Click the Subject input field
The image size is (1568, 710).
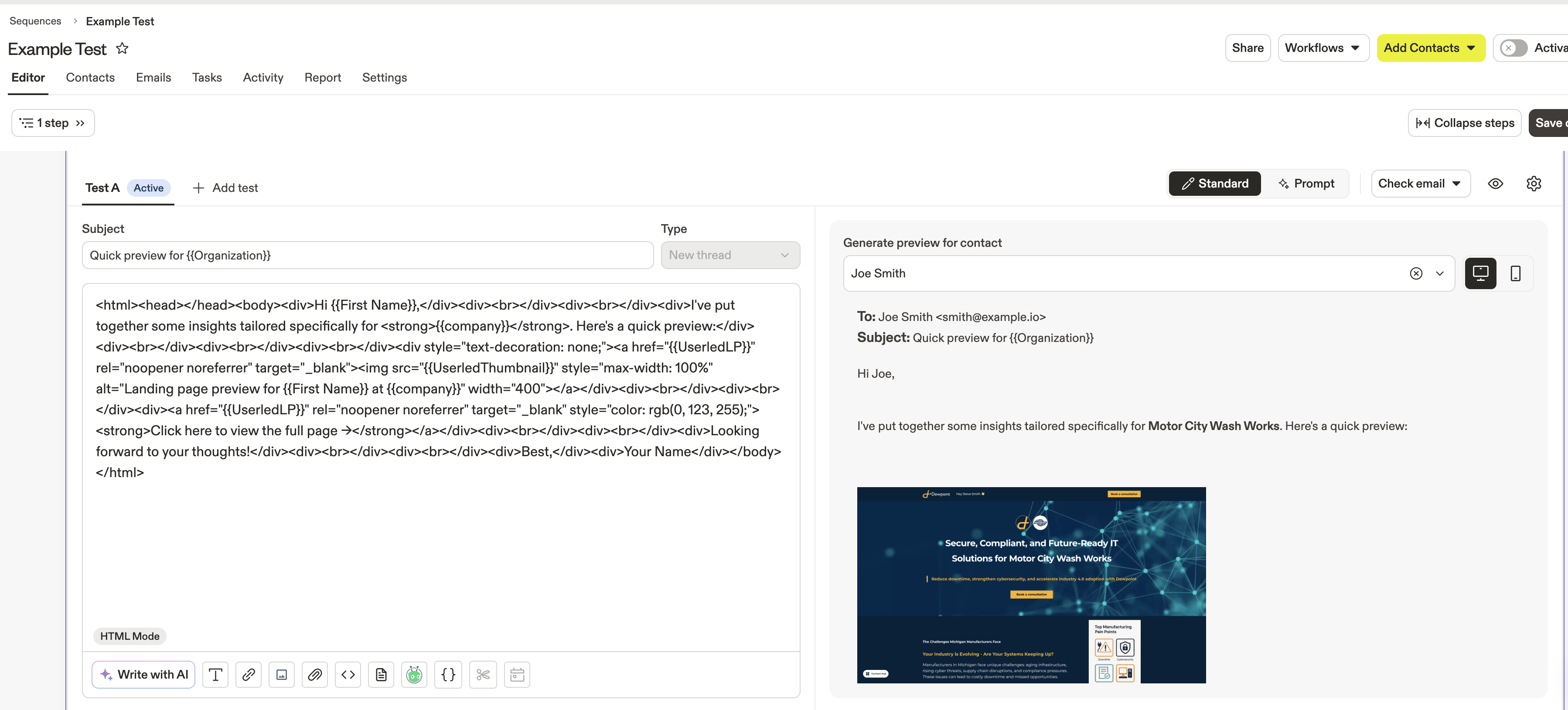click(368, 255)
